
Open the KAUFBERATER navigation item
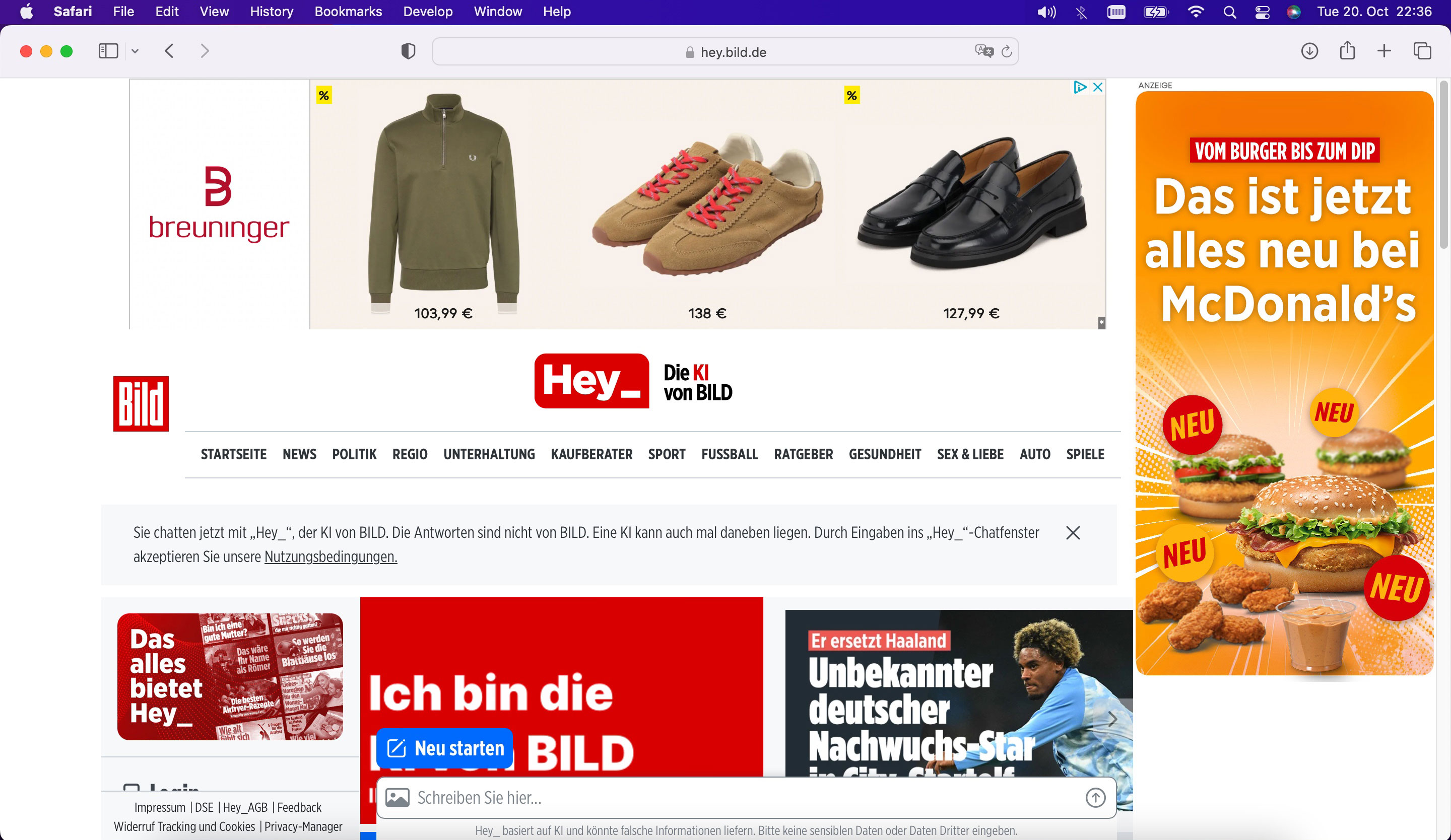tap(591, 455)
